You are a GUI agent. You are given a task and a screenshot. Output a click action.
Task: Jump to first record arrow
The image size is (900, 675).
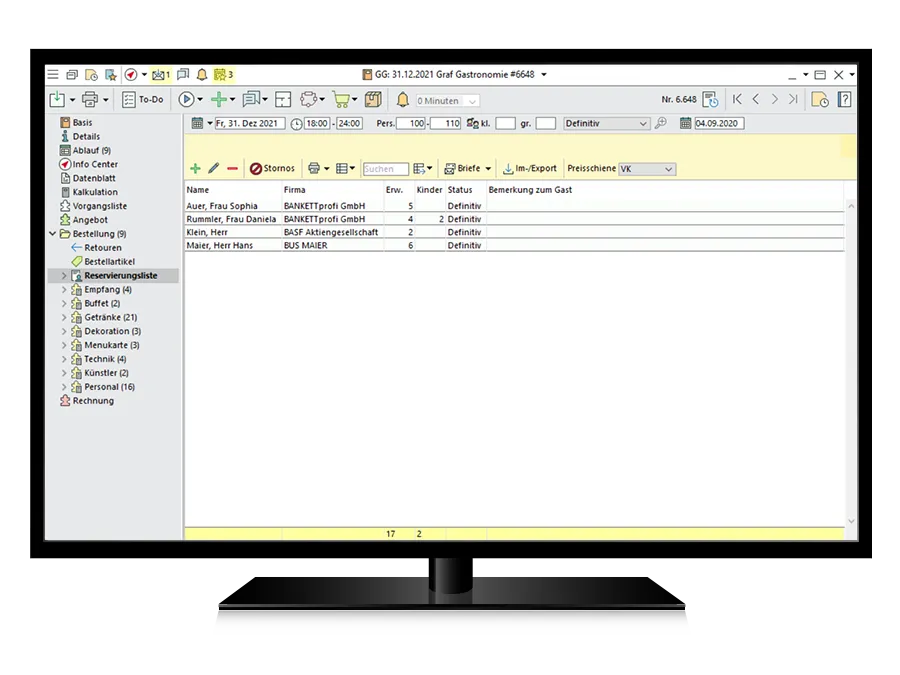pyautogui.click(x=737, y=99)
